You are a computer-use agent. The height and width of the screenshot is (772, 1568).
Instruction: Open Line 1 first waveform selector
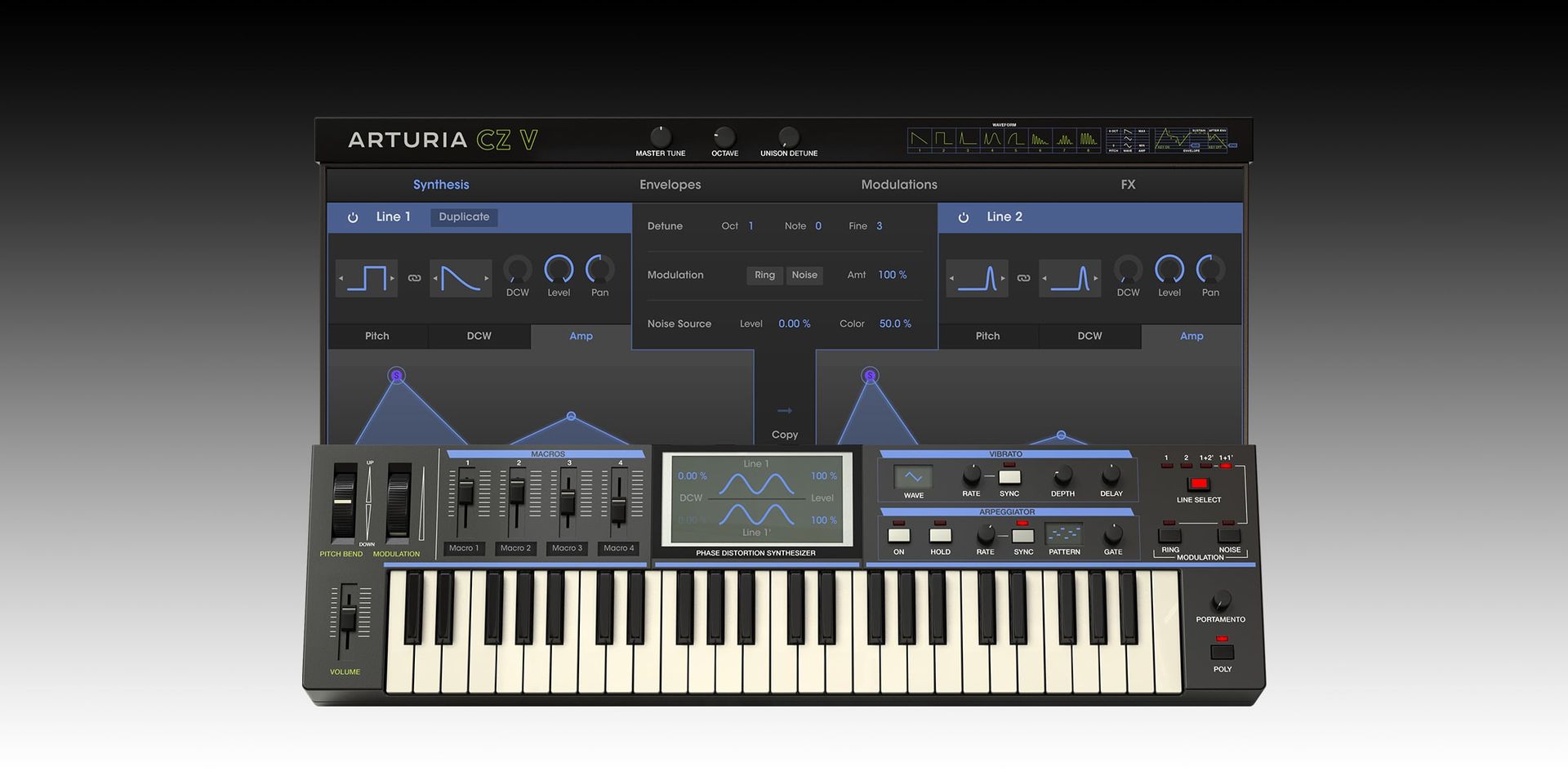pyautogui.click(x=367, y=278)
